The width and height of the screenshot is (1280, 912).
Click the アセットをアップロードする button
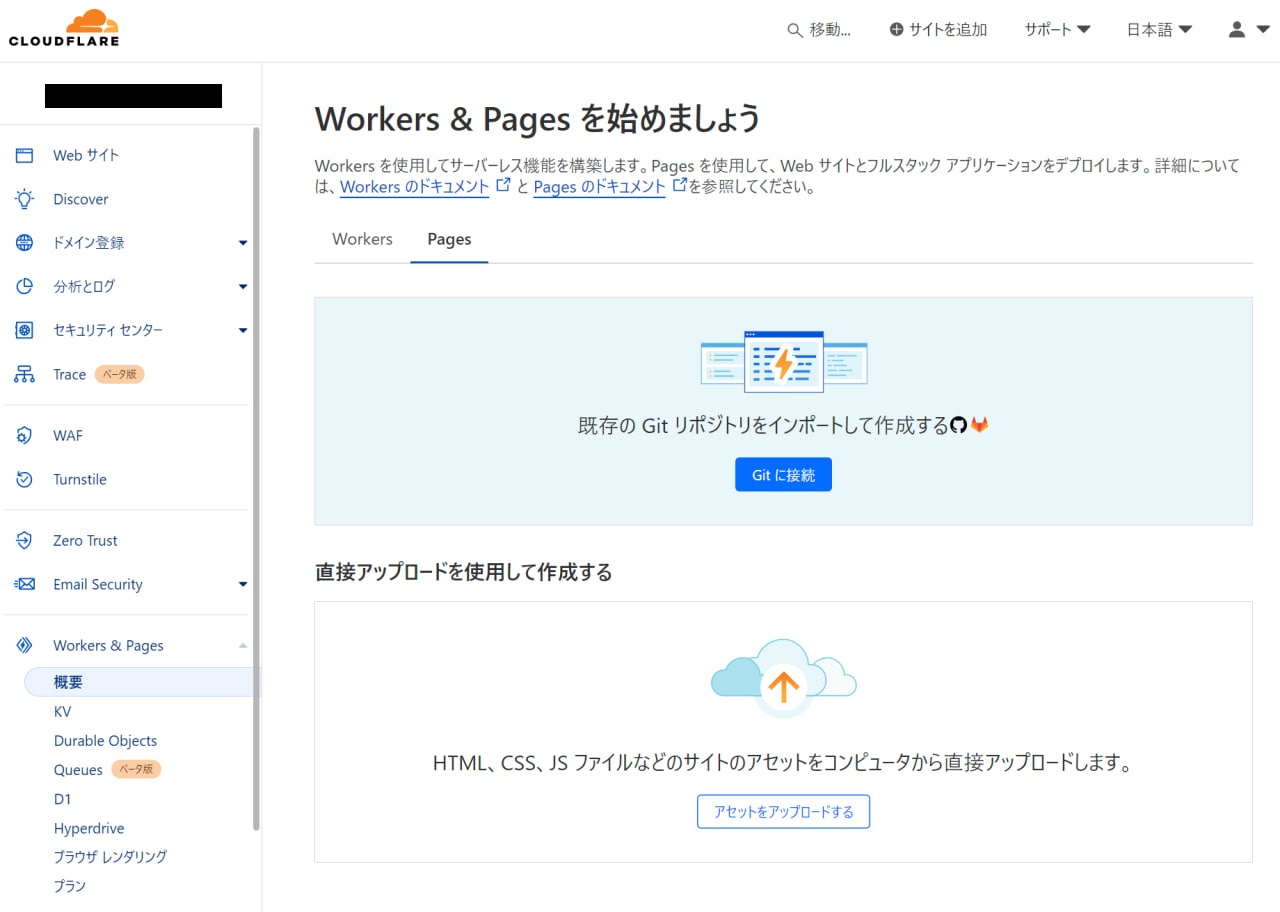click(783, 812)
